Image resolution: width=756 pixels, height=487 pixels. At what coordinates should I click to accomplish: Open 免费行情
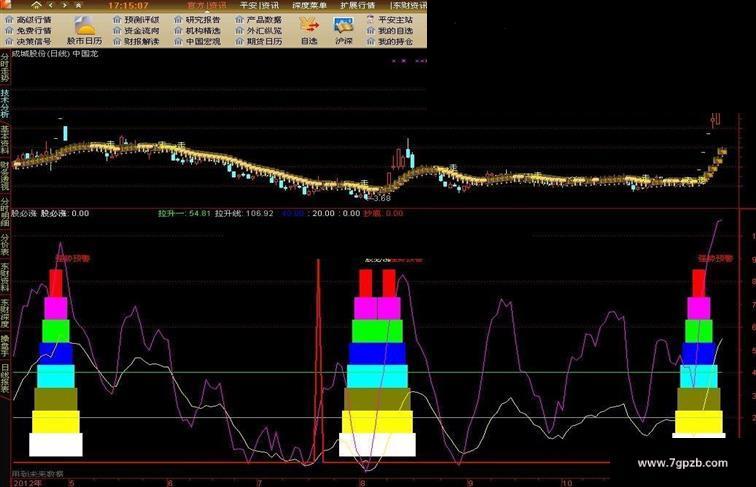[34, 30]
